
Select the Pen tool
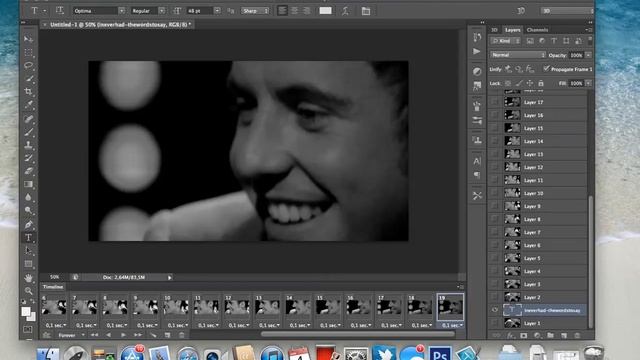coord(28,224)
